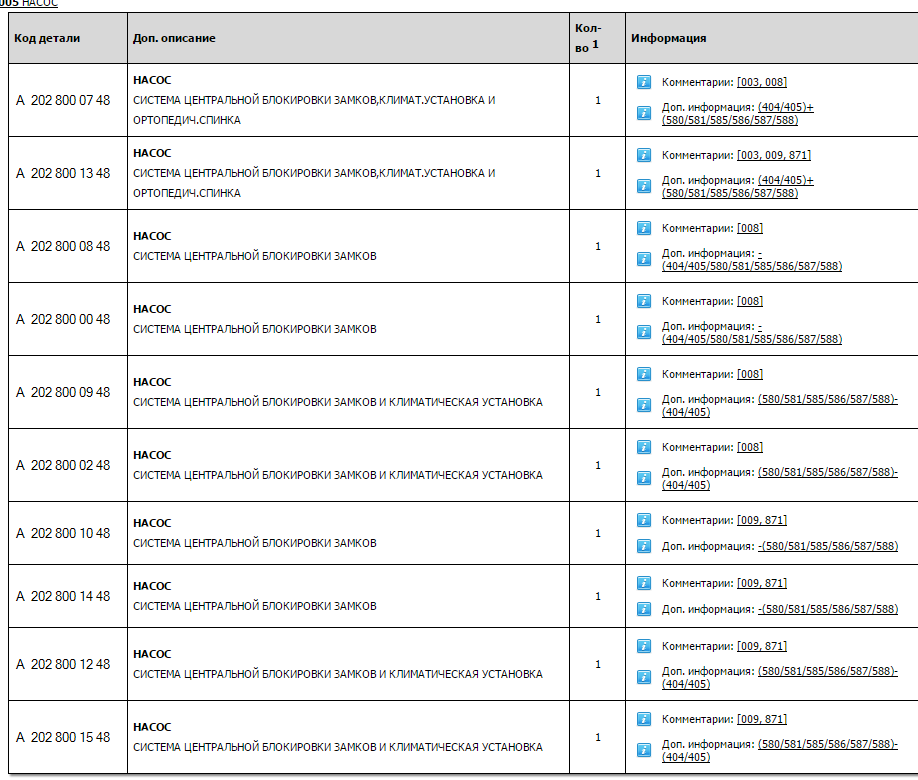Click additional info icon for A 202 800 12 48
This screenshot has width=918, height=780.
tap(643, 678)
